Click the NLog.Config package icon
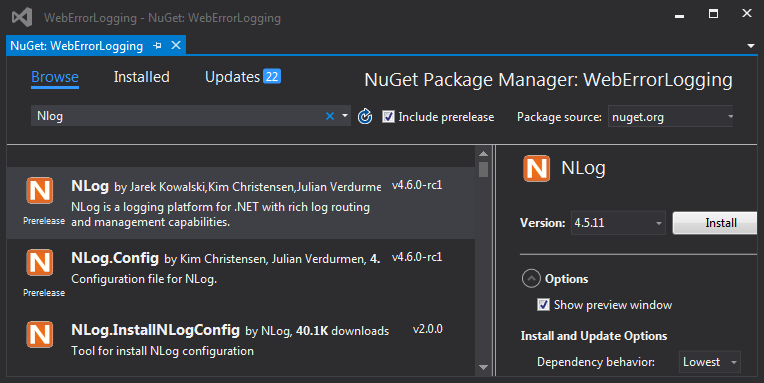This screenshot has width=764, height=383. pos(39,262)
